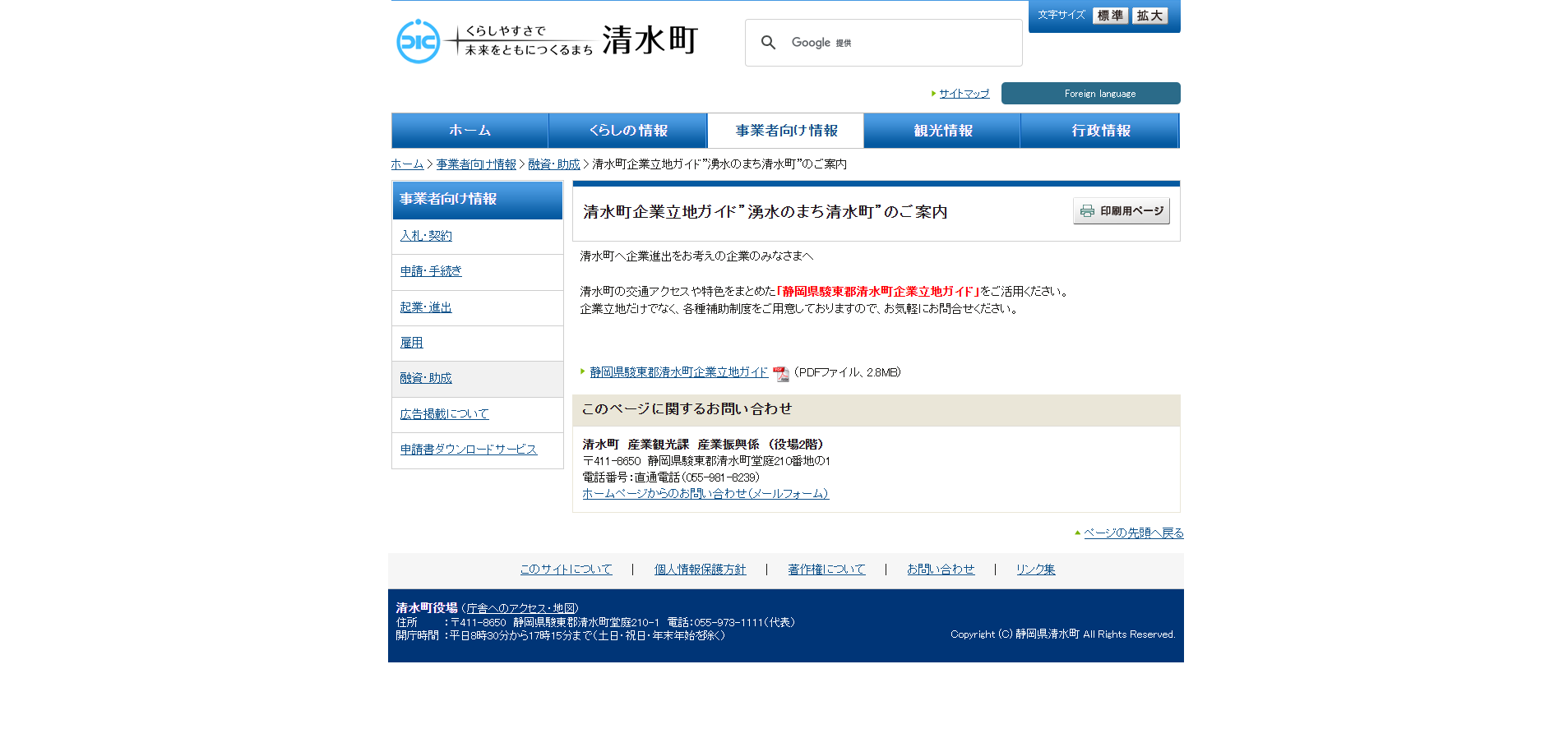Open 融資・助成 in the sidebar
The width and height of the screenshot is (1568, 738).
coord(426,378)
